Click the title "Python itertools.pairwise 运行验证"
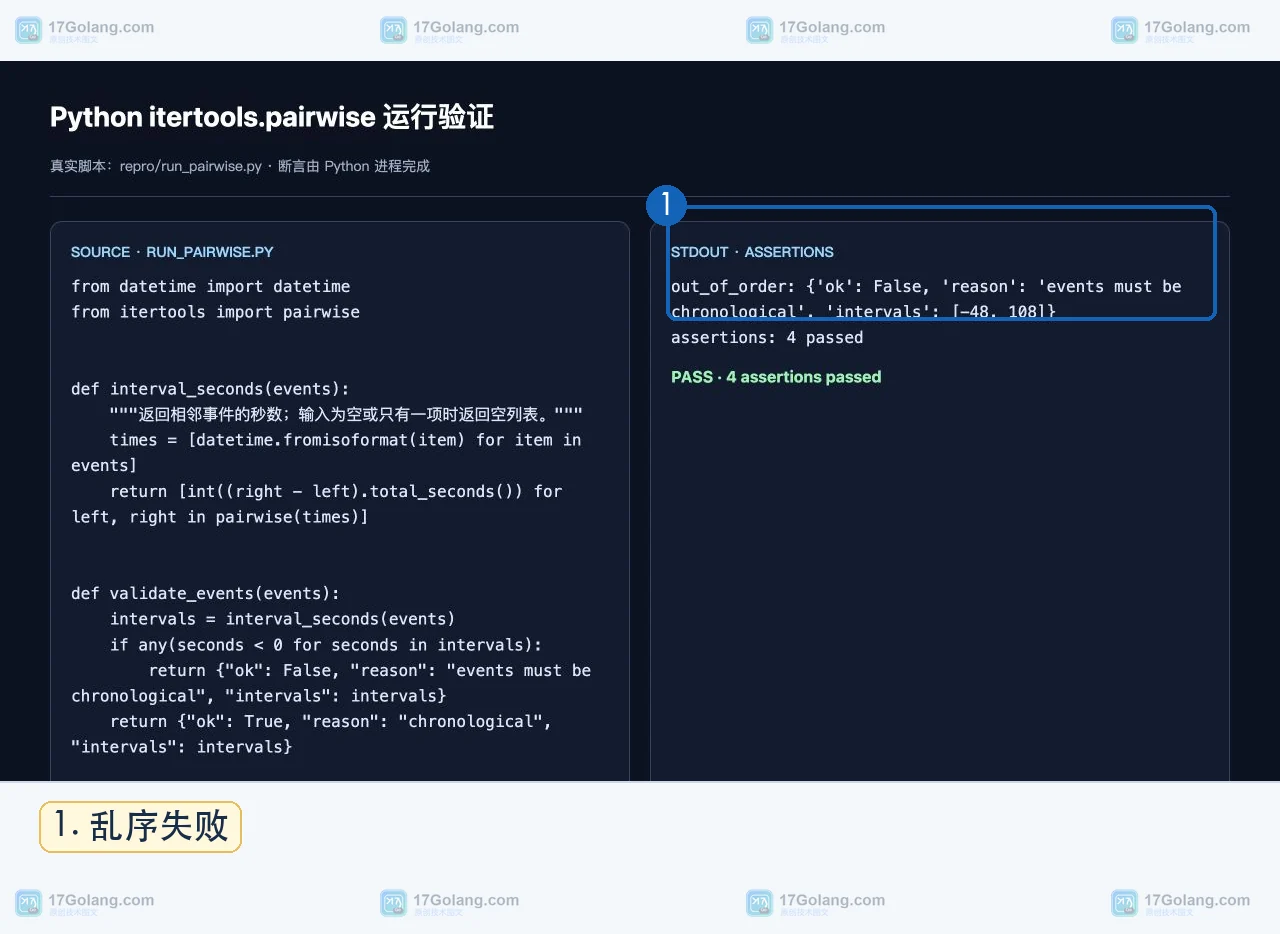This screenshot has width=1280, height=934. point(272,117)
